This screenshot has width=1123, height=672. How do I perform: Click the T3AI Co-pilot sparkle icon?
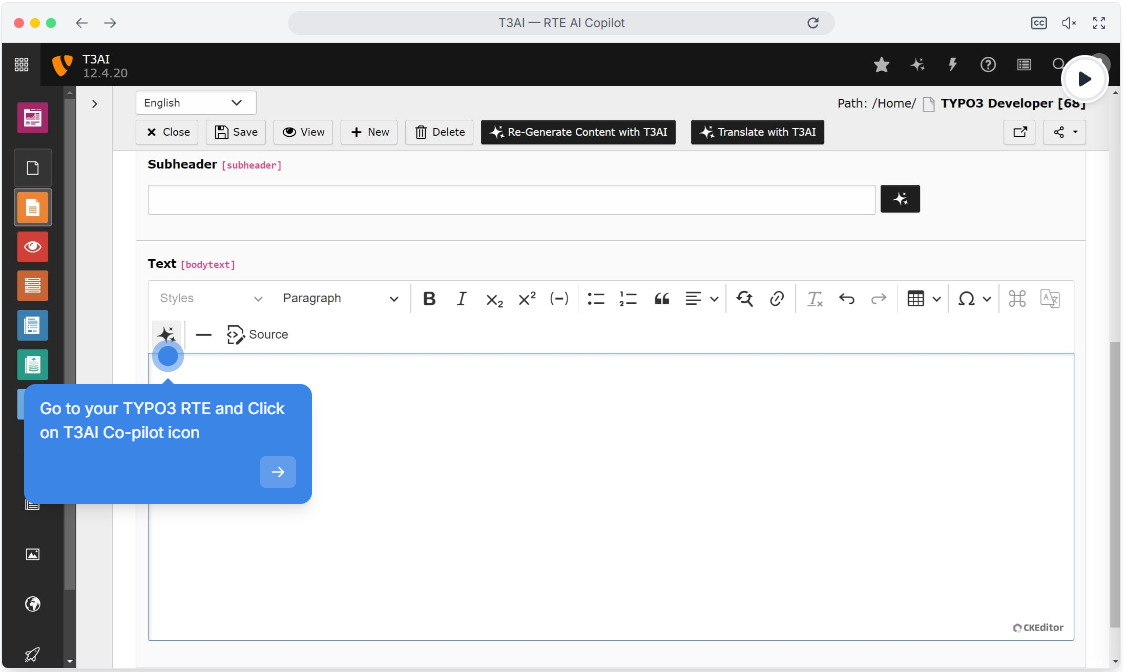point(166,335)
